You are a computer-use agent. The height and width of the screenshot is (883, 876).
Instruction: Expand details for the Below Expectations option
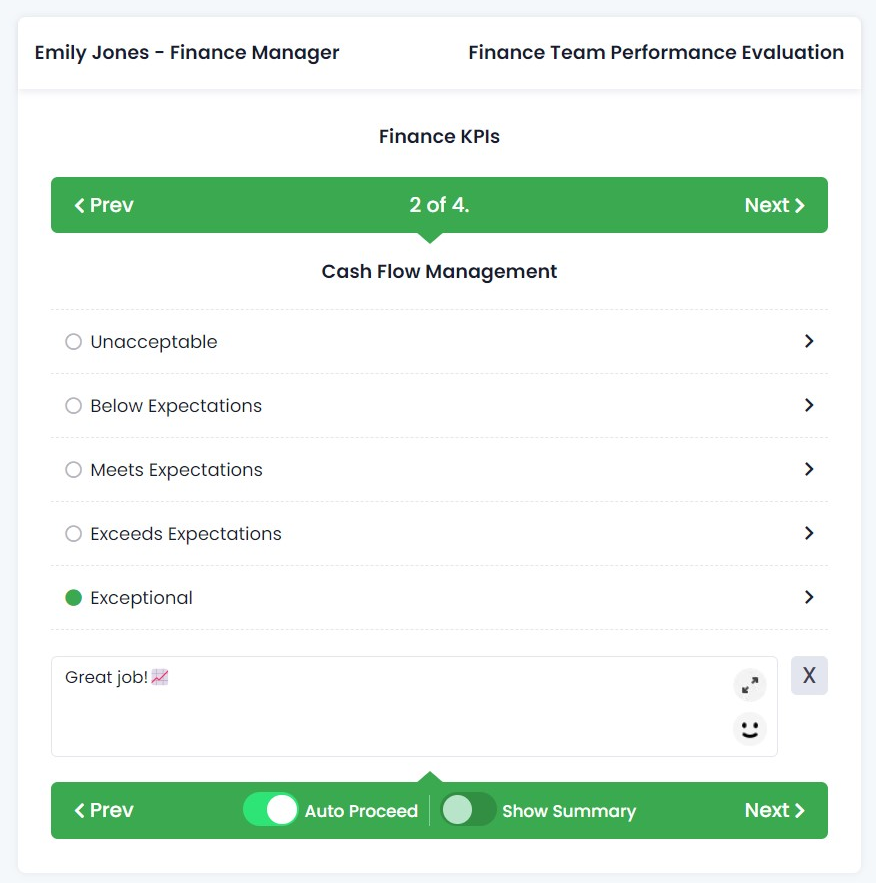coord(809,405)
